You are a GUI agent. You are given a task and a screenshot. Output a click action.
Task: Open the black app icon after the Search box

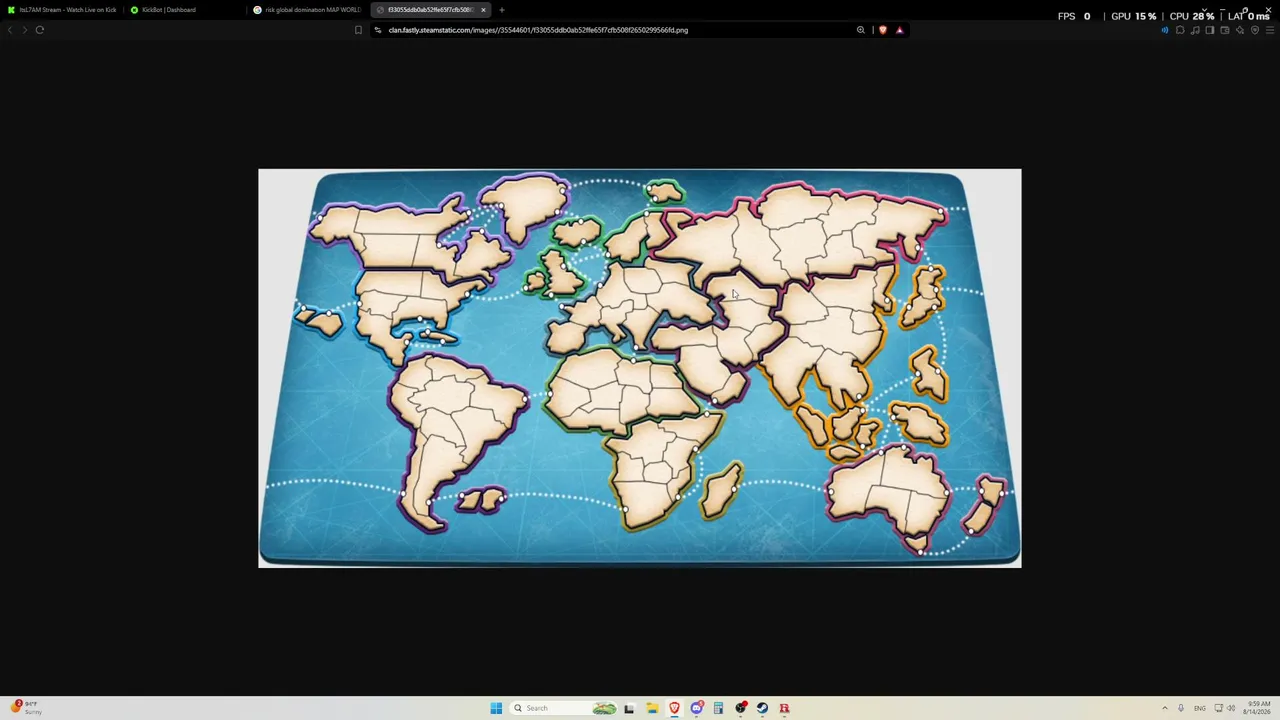pyautogui.click(x=629, y=708)
